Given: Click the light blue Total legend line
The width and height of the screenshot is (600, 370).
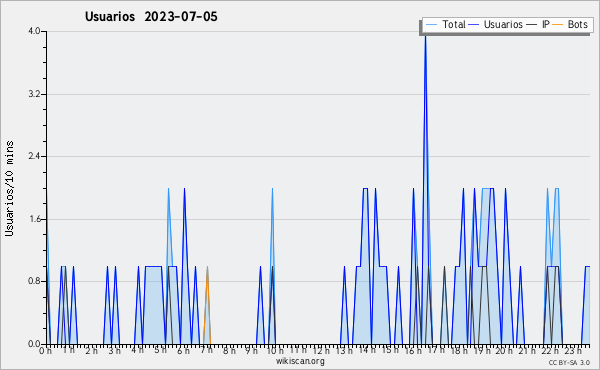Looking at the screenshot, I should pyautogui.click(x=431, y=25).
